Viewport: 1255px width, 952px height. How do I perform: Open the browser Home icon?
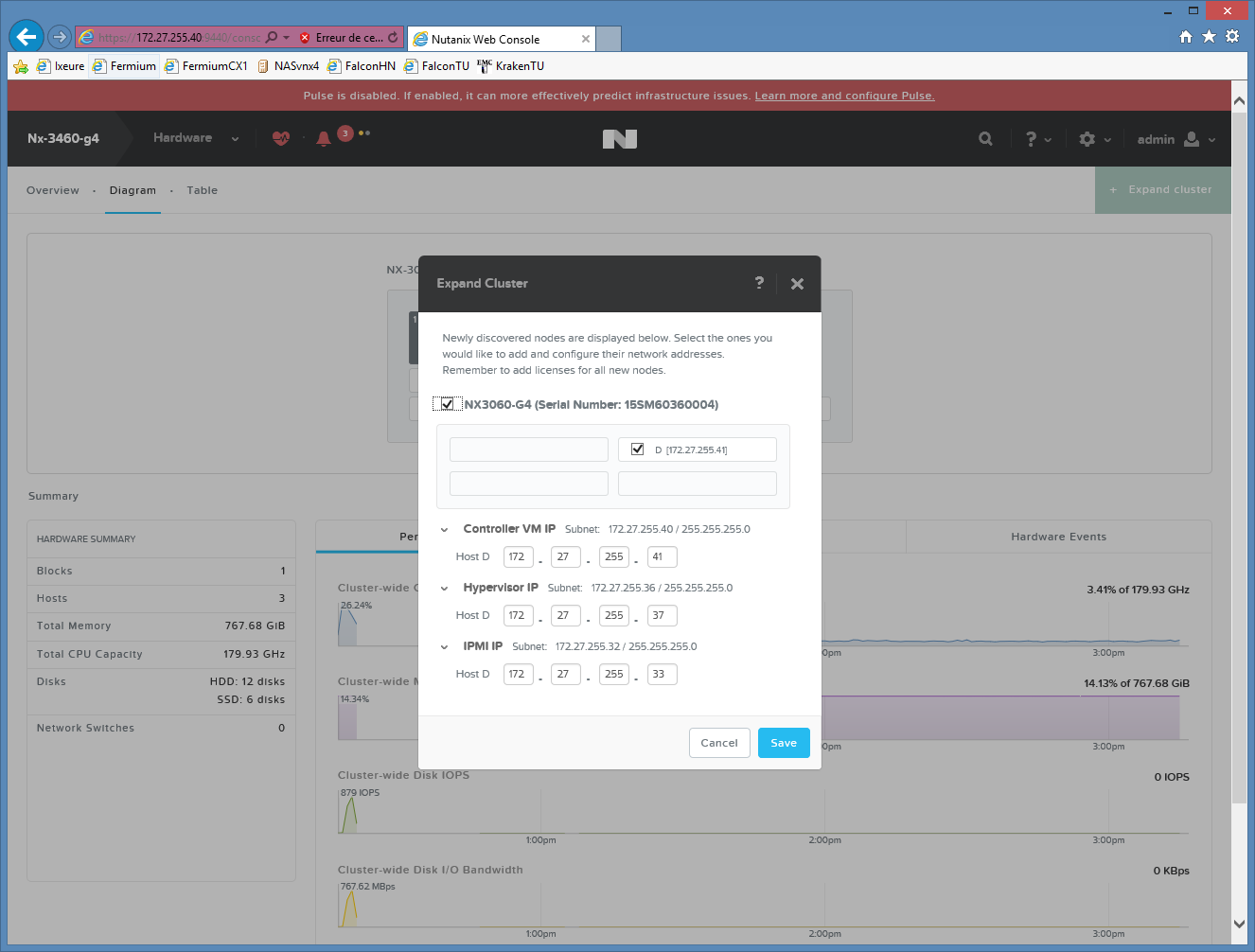1186,37
